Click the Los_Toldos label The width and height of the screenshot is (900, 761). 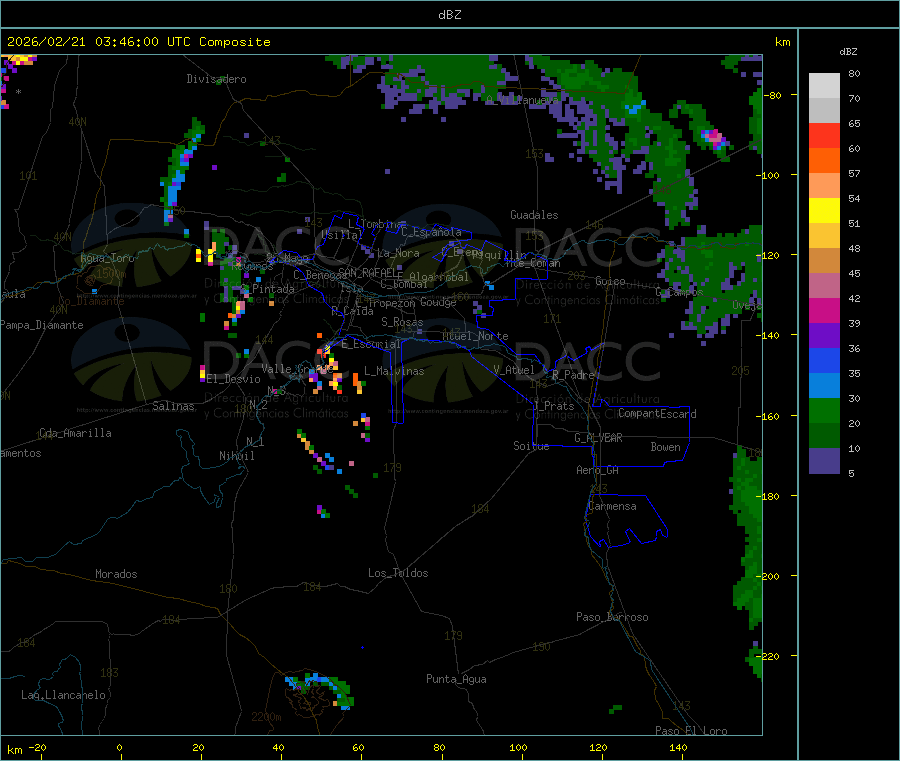tap(398, 573)
